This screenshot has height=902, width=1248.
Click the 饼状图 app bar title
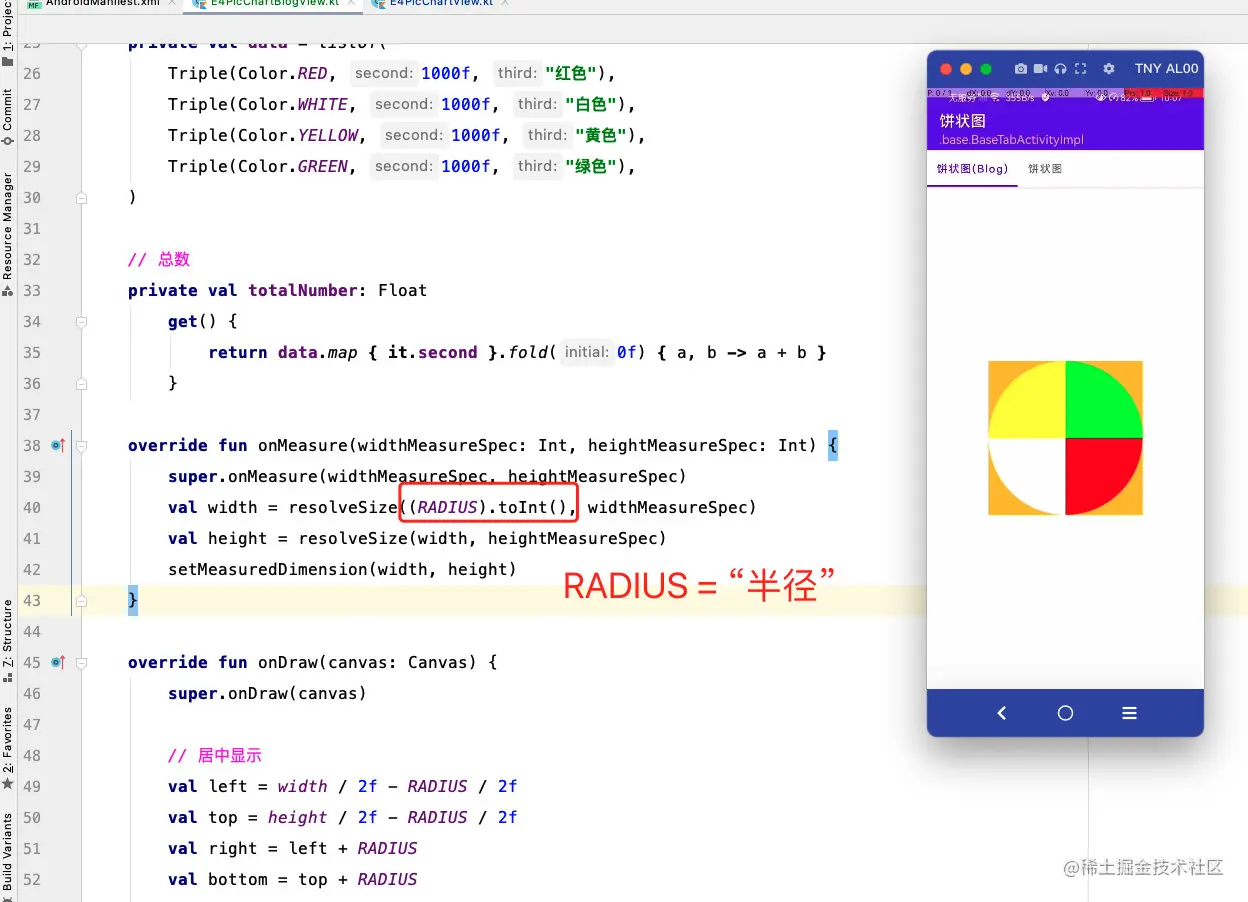(x=962, y=121)
